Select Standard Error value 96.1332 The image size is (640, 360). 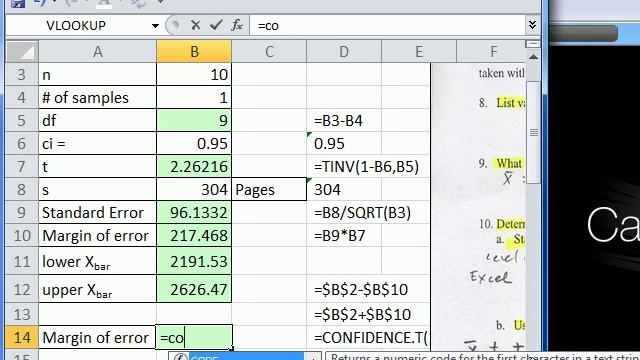[194, 212]
